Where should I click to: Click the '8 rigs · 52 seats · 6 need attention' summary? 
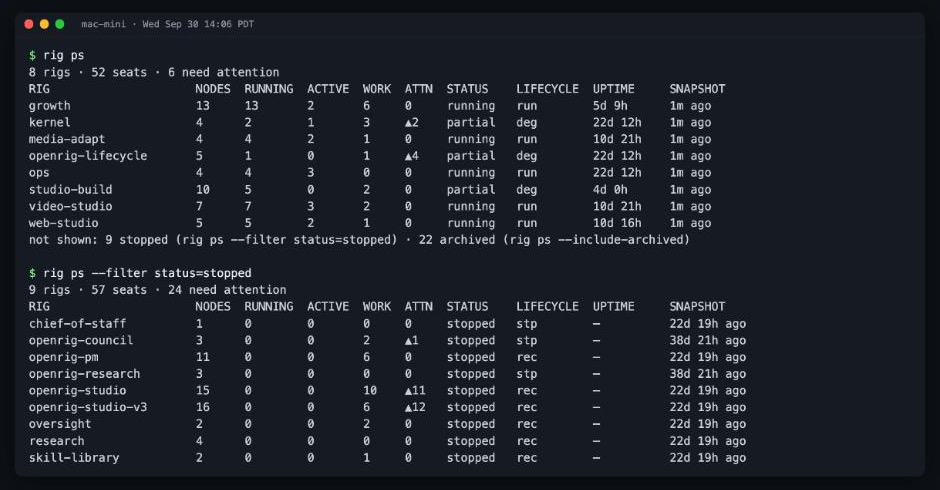[x=154, y=72]
